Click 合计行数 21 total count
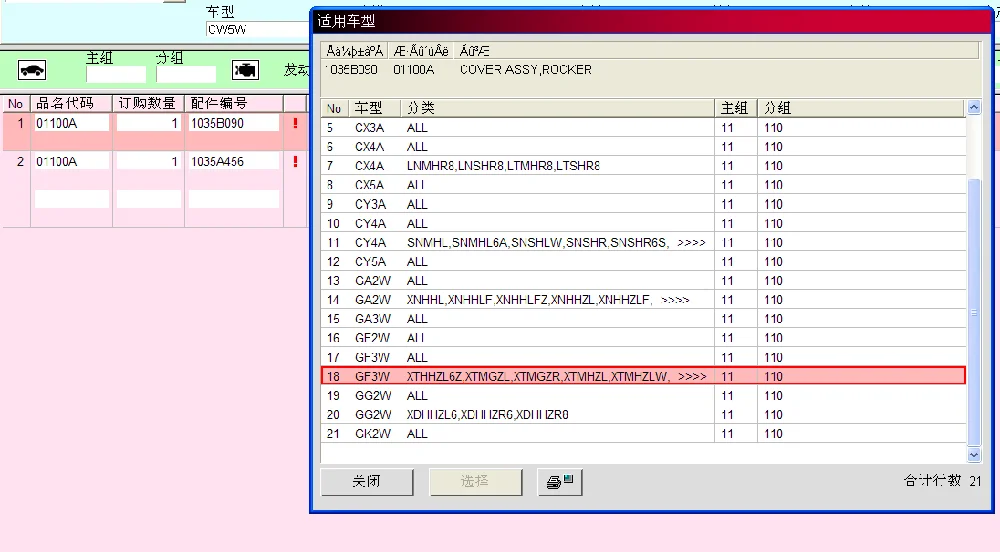 click(x=943, y=481)
